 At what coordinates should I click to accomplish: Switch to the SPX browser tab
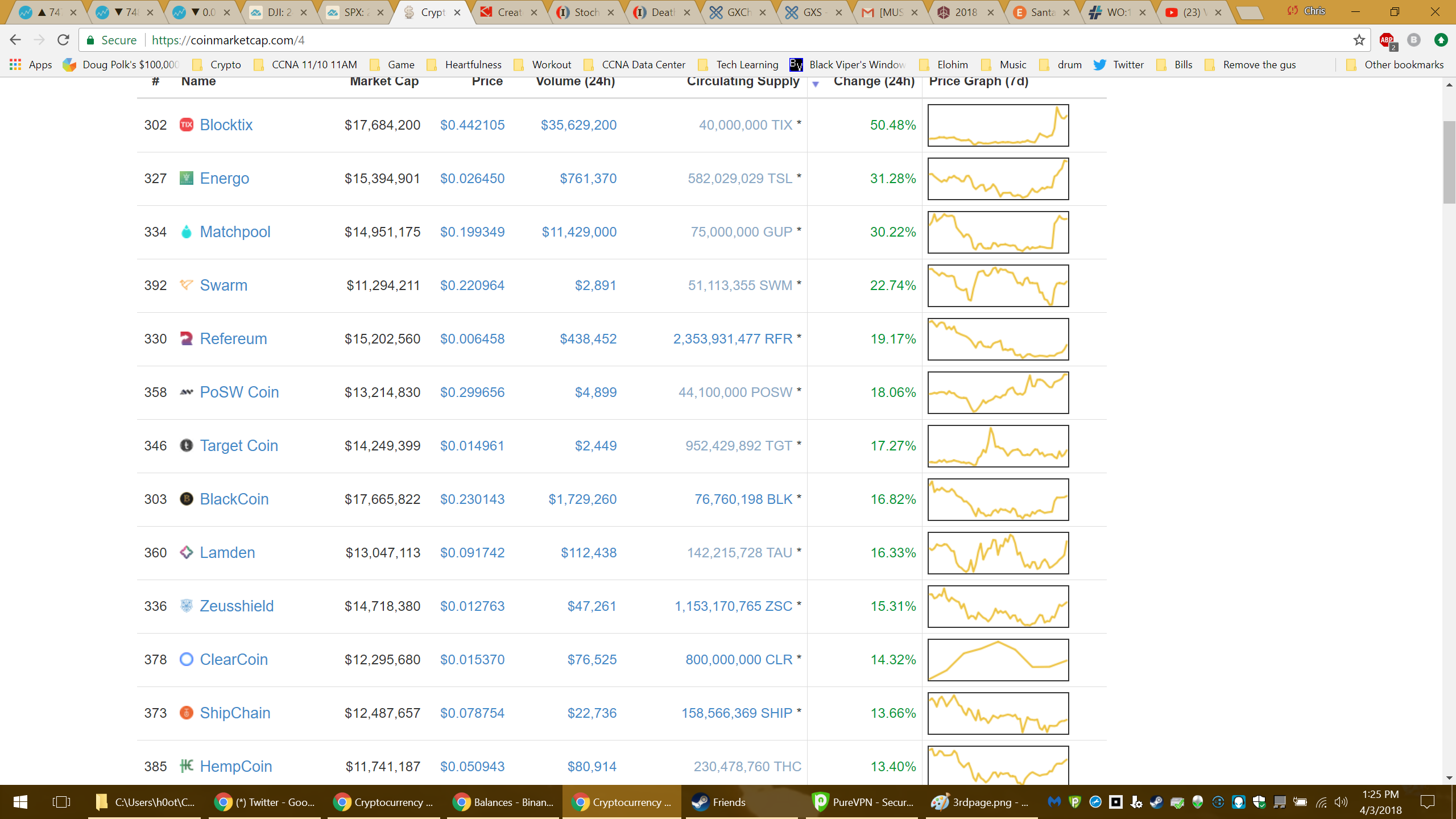pyautogui.click(x=353, y=12)
